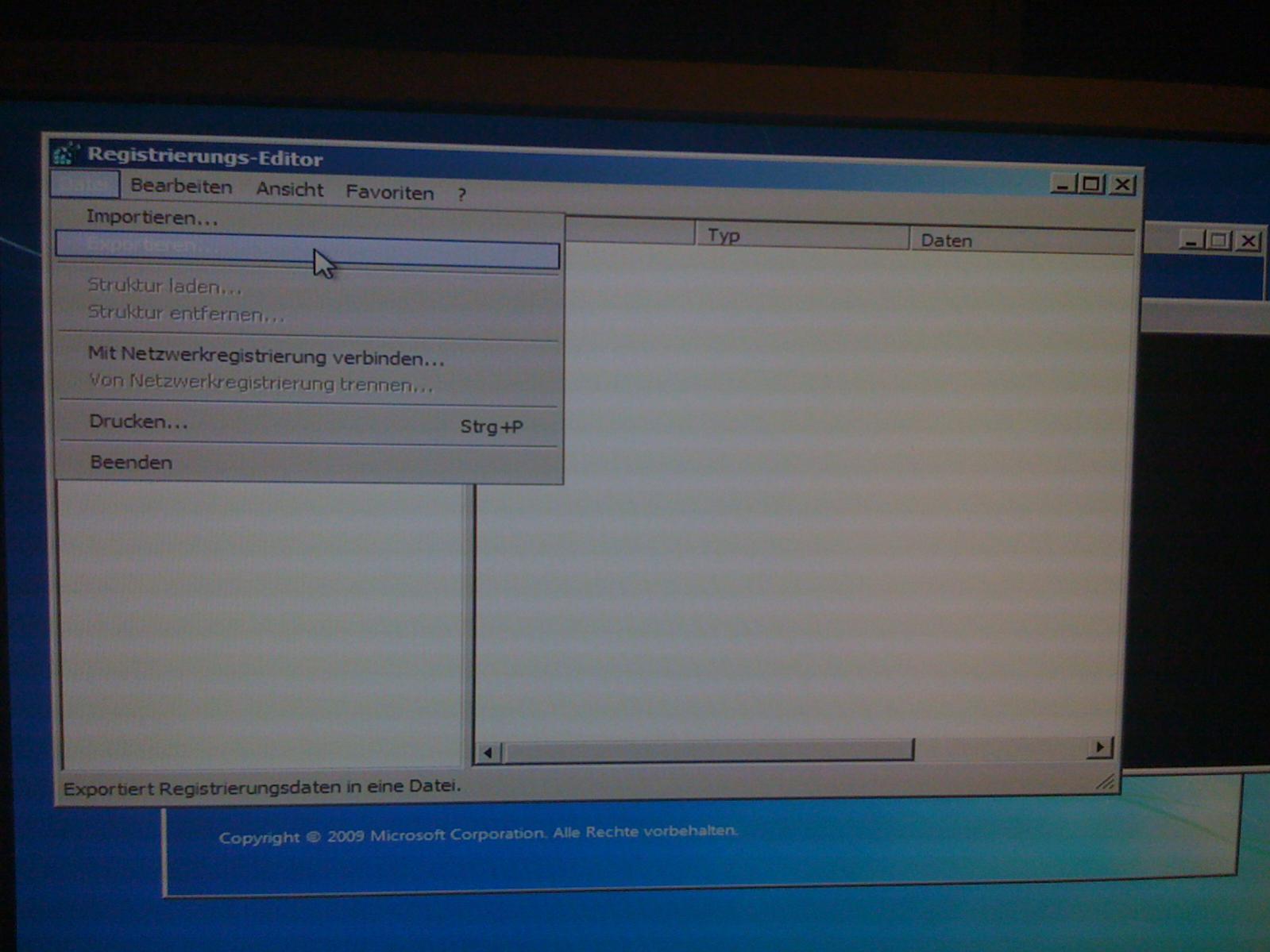1270x952 pixels.
Task: Open the Datei menu
Action: [85, 184]
